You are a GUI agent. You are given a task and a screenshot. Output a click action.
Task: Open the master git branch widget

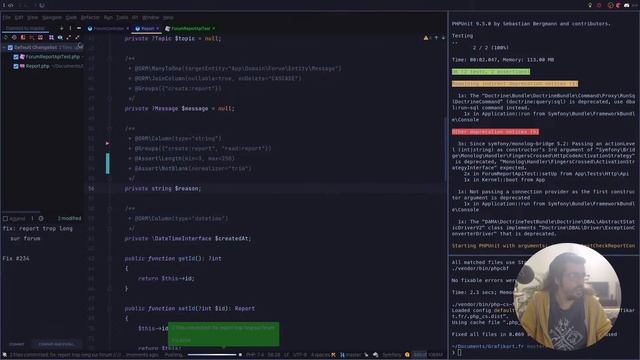click(351, 355)
